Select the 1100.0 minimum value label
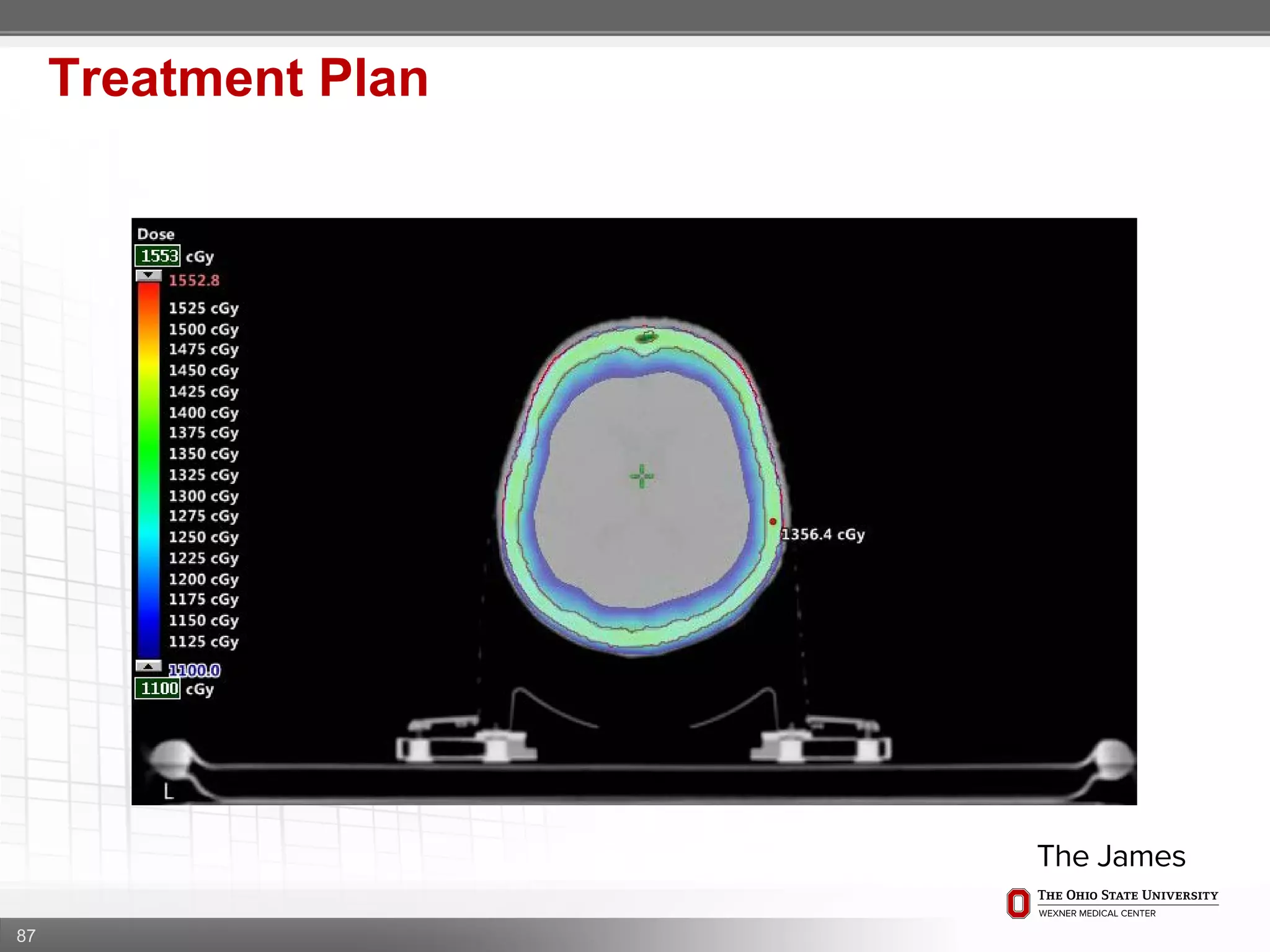 [x=194, y=670]
